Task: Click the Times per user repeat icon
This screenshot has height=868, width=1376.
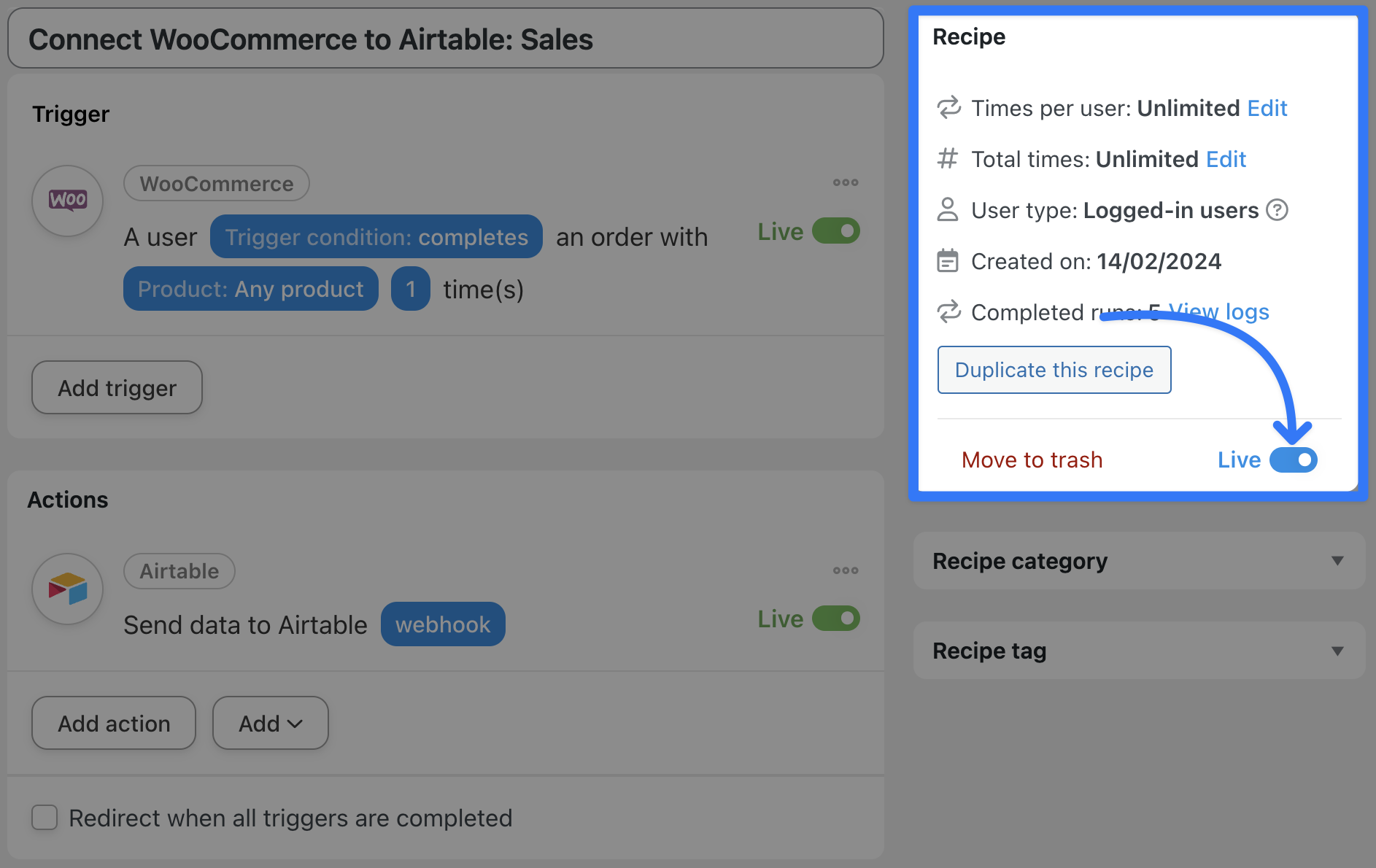Action: [948, 108]
